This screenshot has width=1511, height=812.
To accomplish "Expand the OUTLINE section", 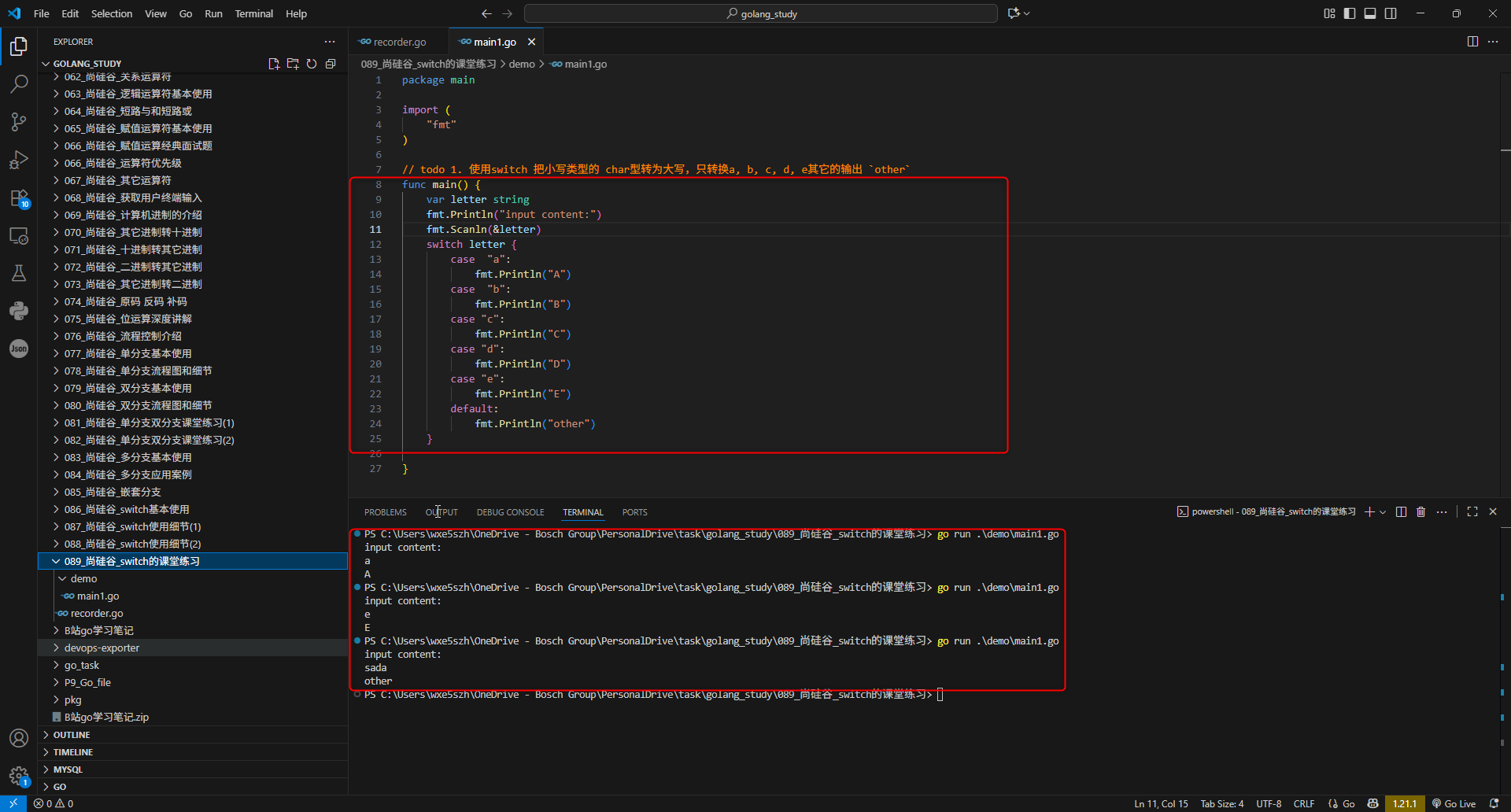I will 72,735.
